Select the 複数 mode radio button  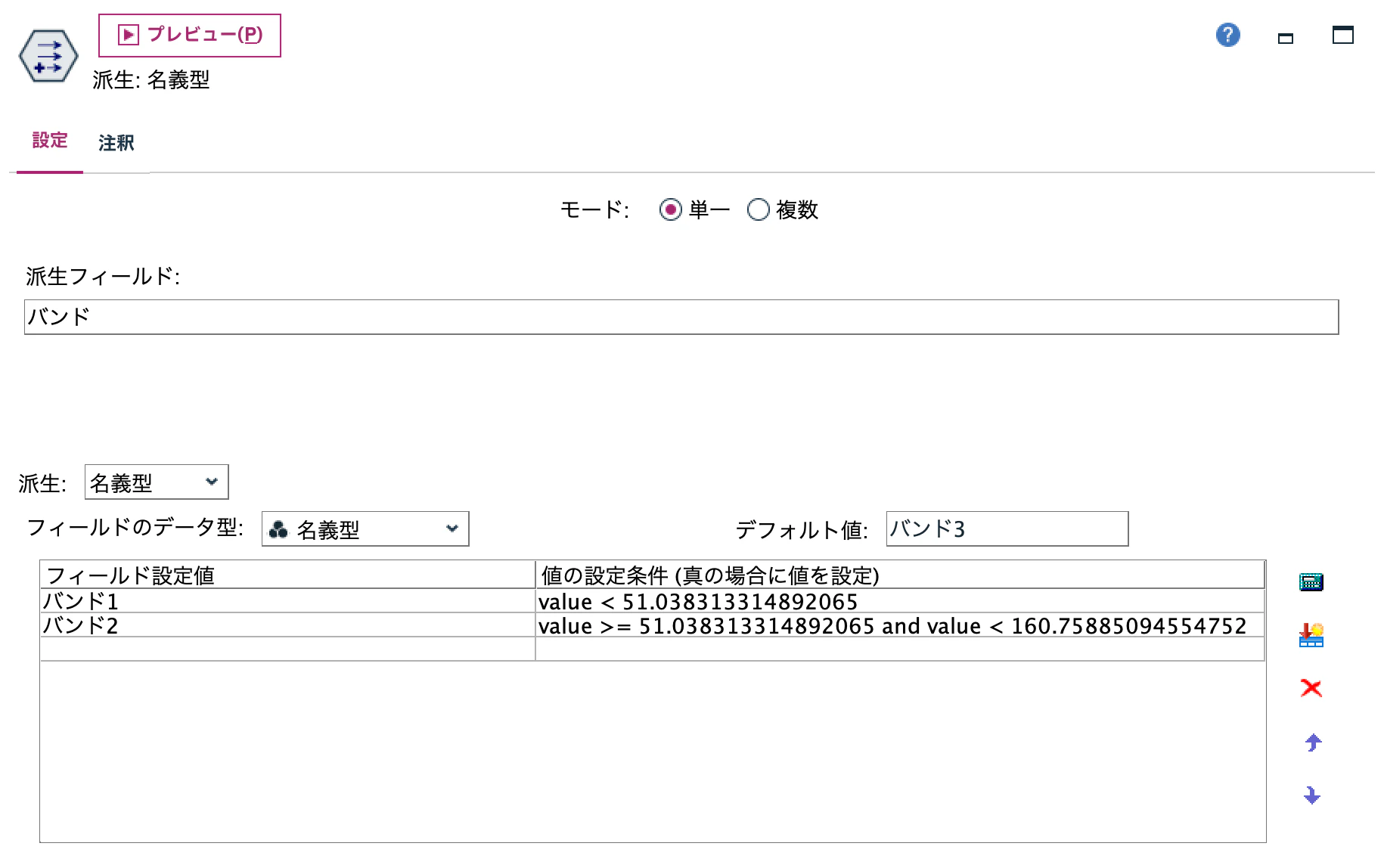pyautogui.click(x=759, y=209)
